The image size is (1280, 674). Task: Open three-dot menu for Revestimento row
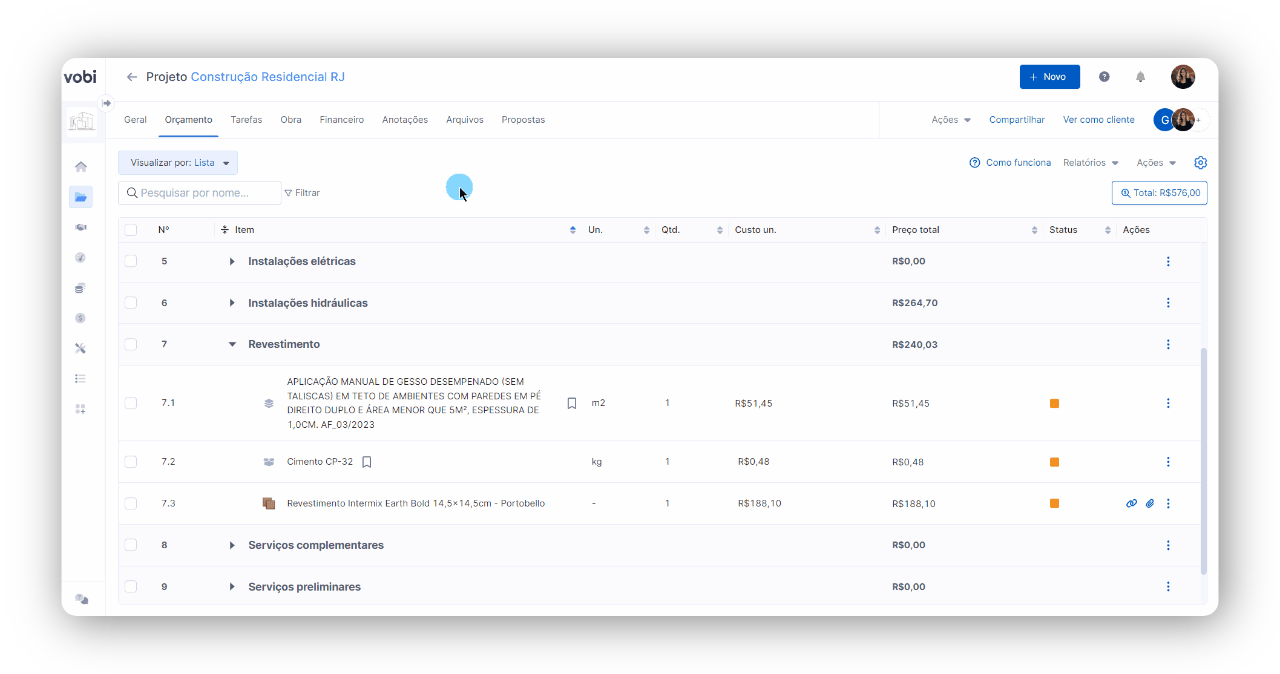click(1168, 345)
